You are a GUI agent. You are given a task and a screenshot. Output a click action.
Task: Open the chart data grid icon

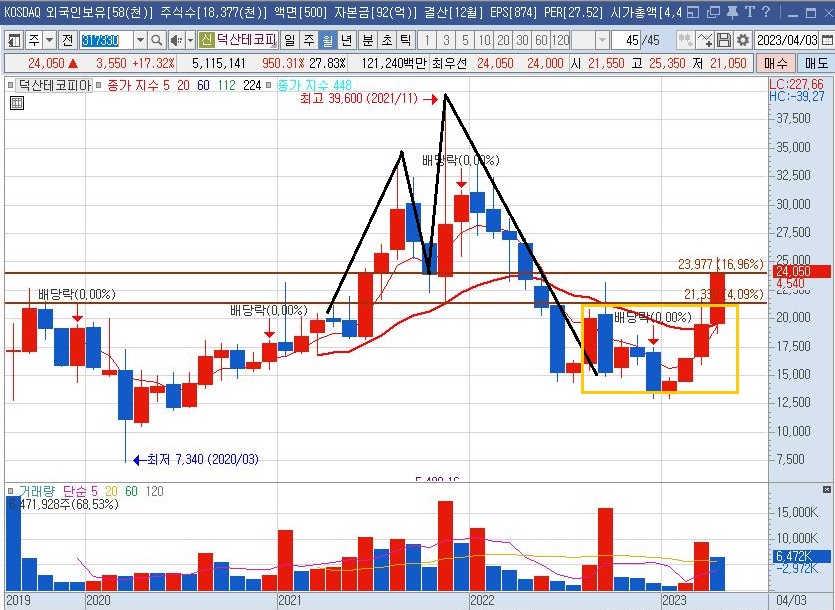[17, 103]
